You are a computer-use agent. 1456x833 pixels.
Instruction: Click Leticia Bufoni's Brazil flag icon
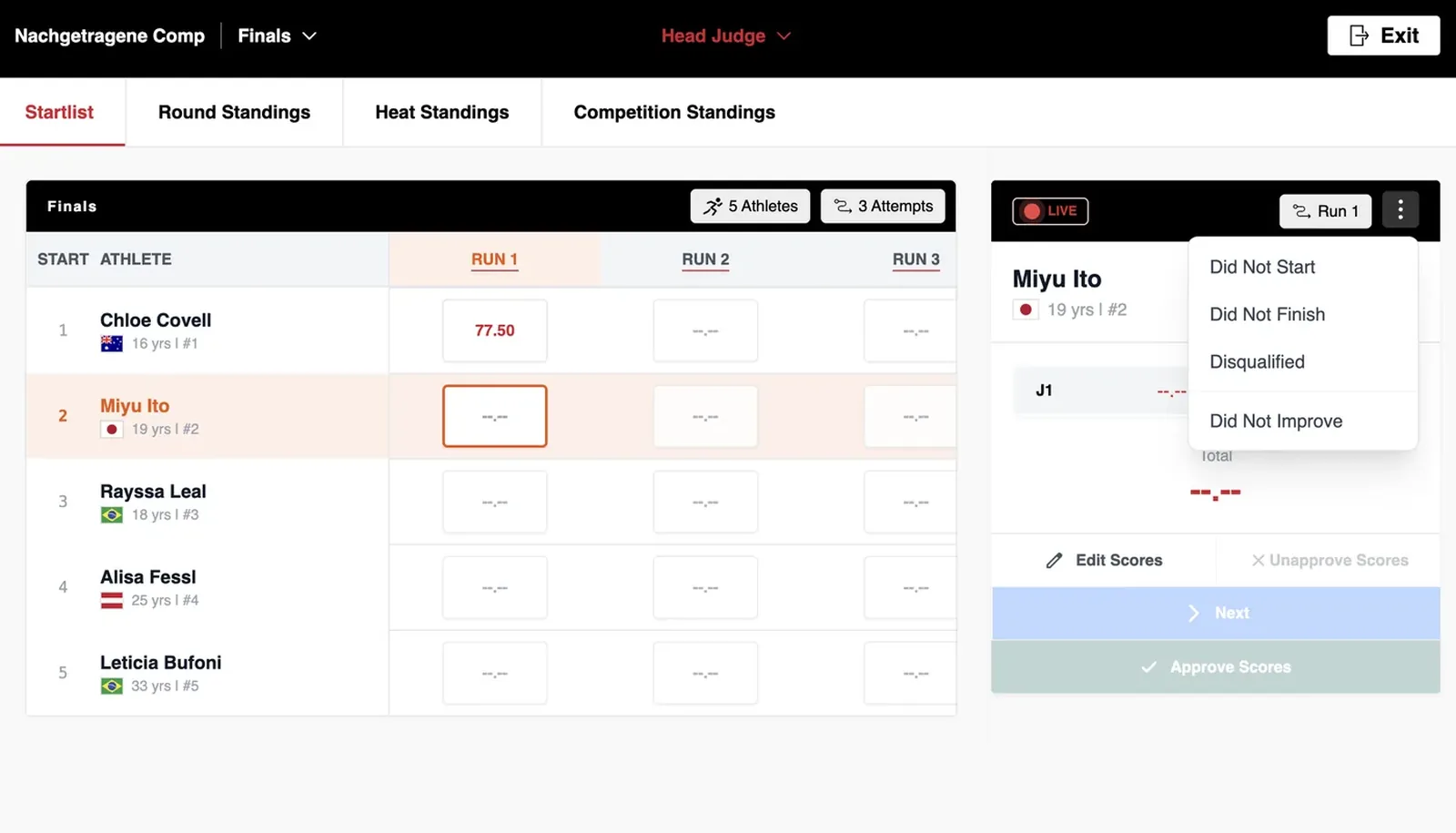(x=112, y=686)
